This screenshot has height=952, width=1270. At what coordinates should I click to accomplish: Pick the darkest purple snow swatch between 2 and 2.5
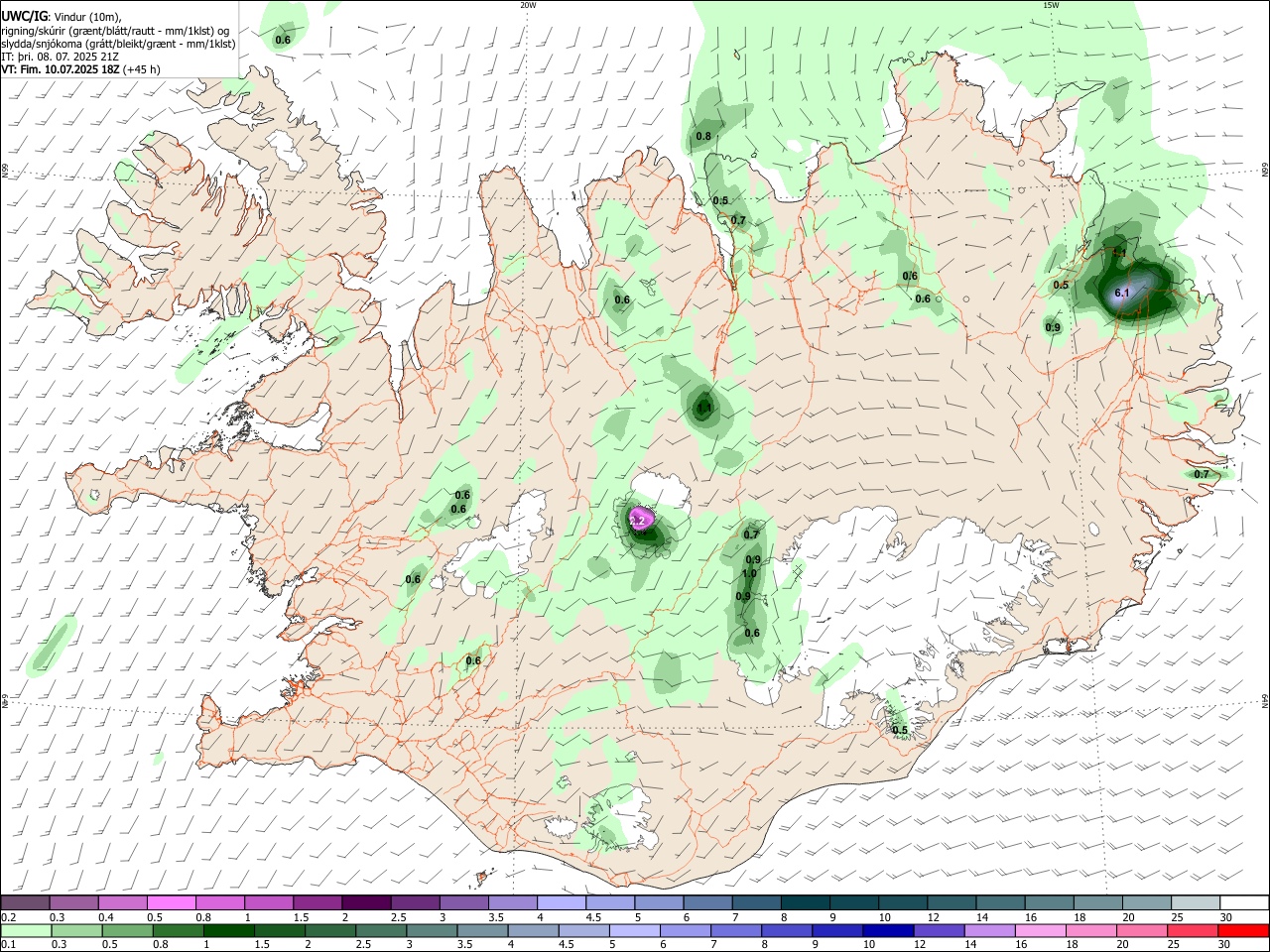[366, 903]
